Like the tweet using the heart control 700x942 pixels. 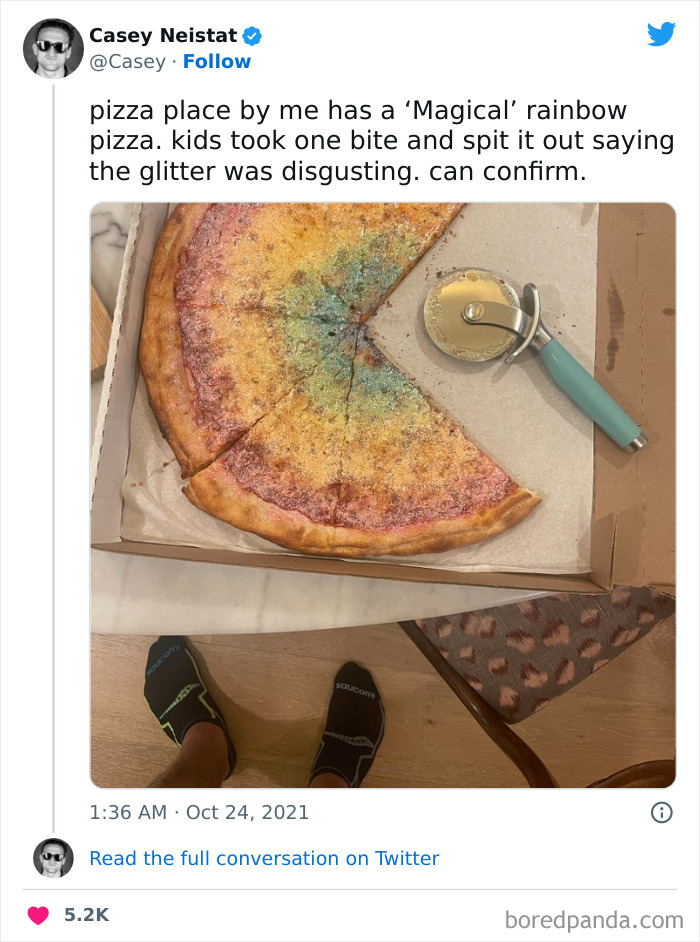click(39, 912)
